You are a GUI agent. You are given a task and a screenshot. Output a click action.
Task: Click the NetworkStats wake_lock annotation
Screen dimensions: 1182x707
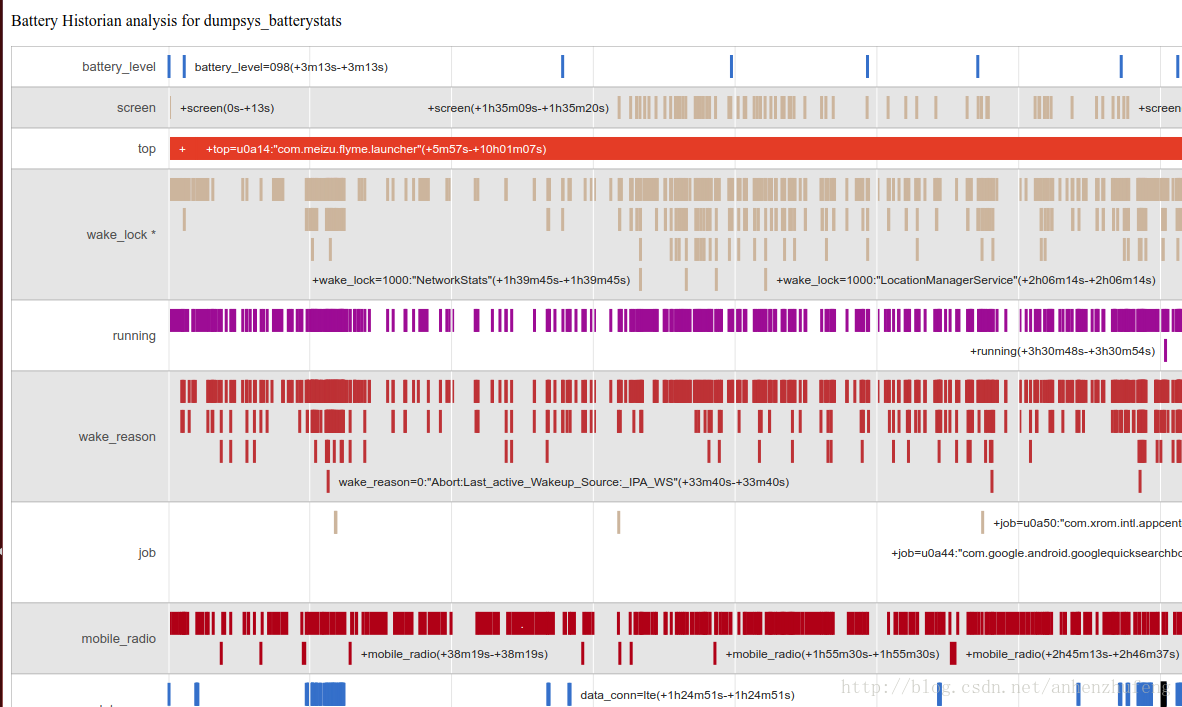(471, 280)
